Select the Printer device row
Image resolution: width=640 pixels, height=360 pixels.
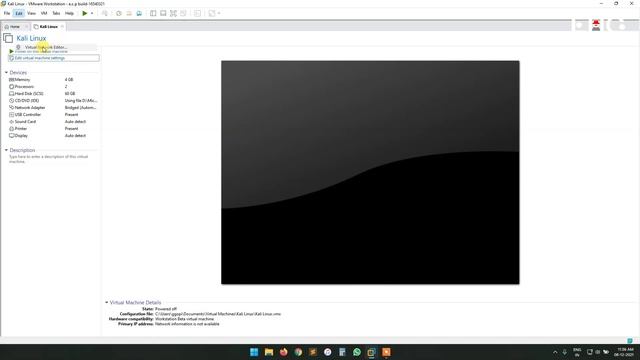[53, 129]
